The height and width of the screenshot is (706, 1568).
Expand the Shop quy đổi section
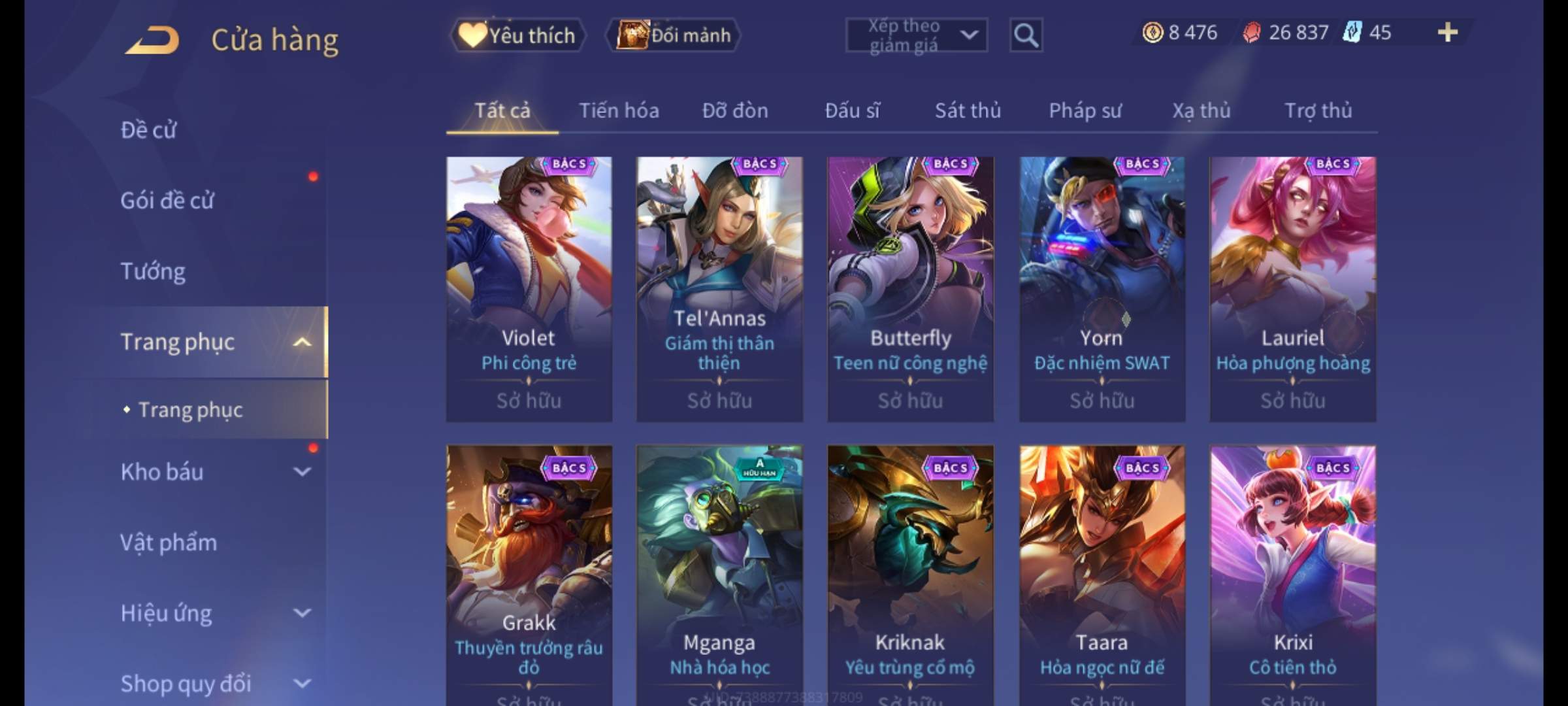[x=302, y=683]
